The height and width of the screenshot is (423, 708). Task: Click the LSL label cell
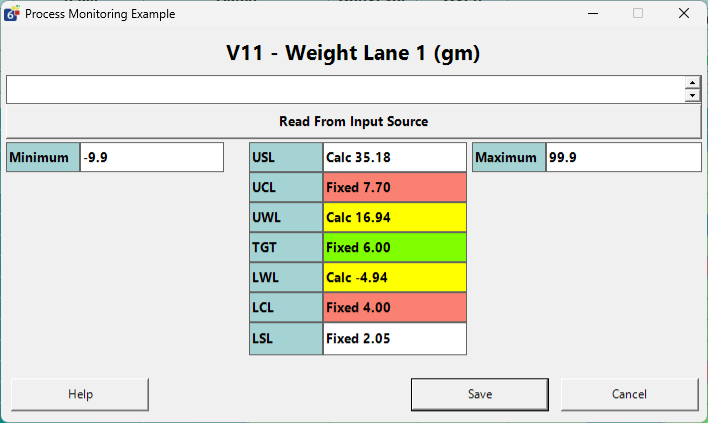pyautogui.click(x=286, y=339)
